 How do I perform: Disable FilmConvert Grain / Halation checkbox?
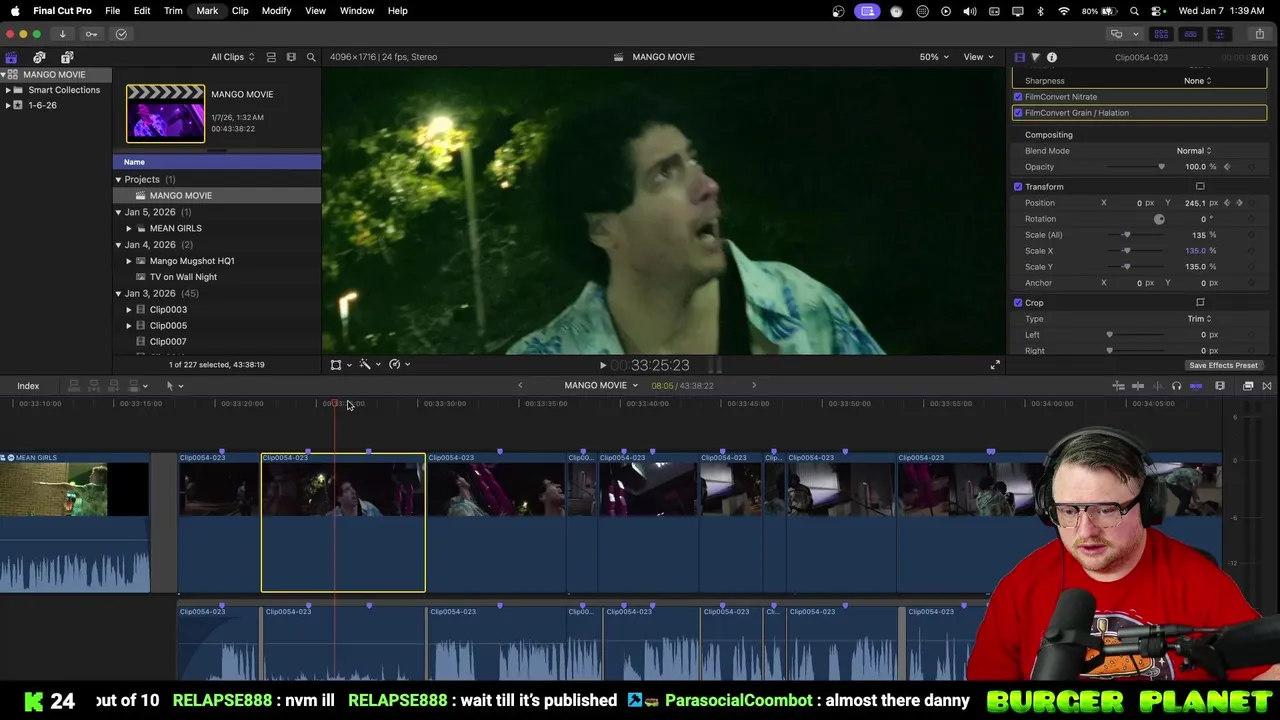[x=1018, y=113]
